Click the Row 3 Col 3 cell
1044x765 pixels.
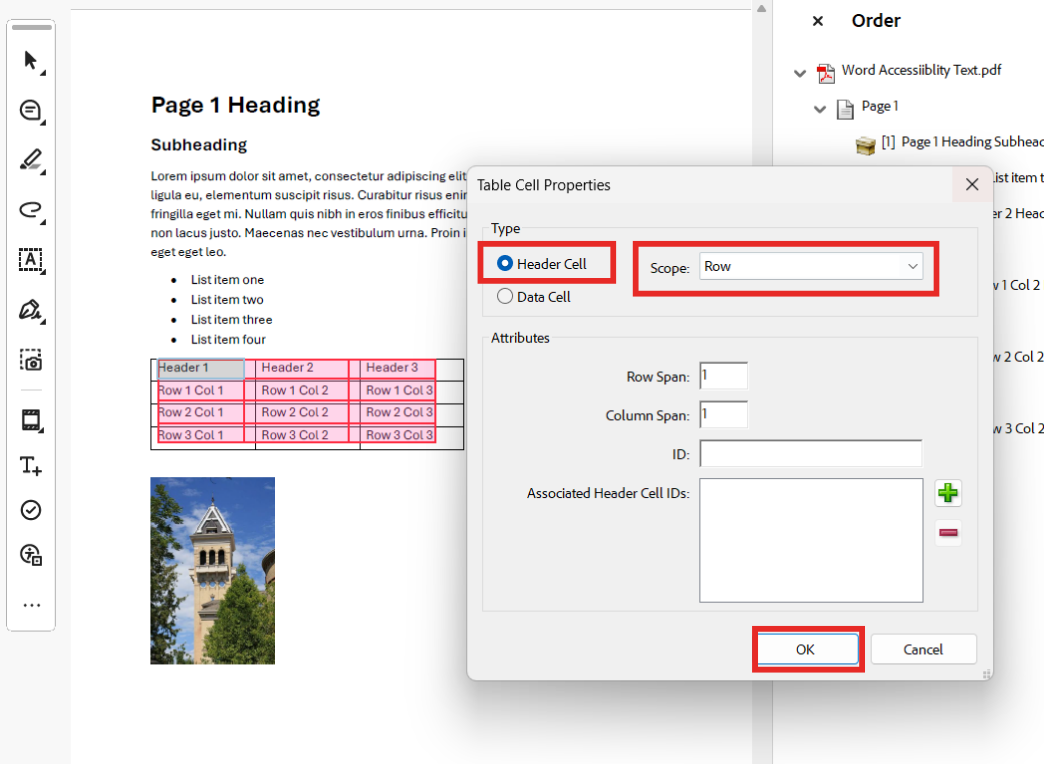coord(398,435)
